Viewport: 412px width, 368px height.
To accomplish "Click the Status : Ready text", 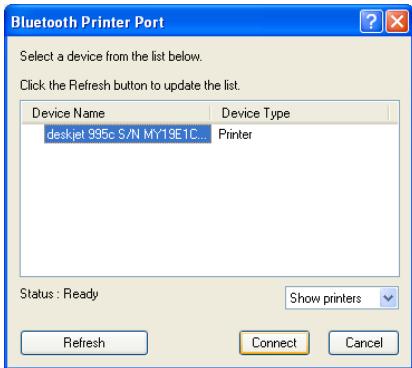I will (59, 294).
